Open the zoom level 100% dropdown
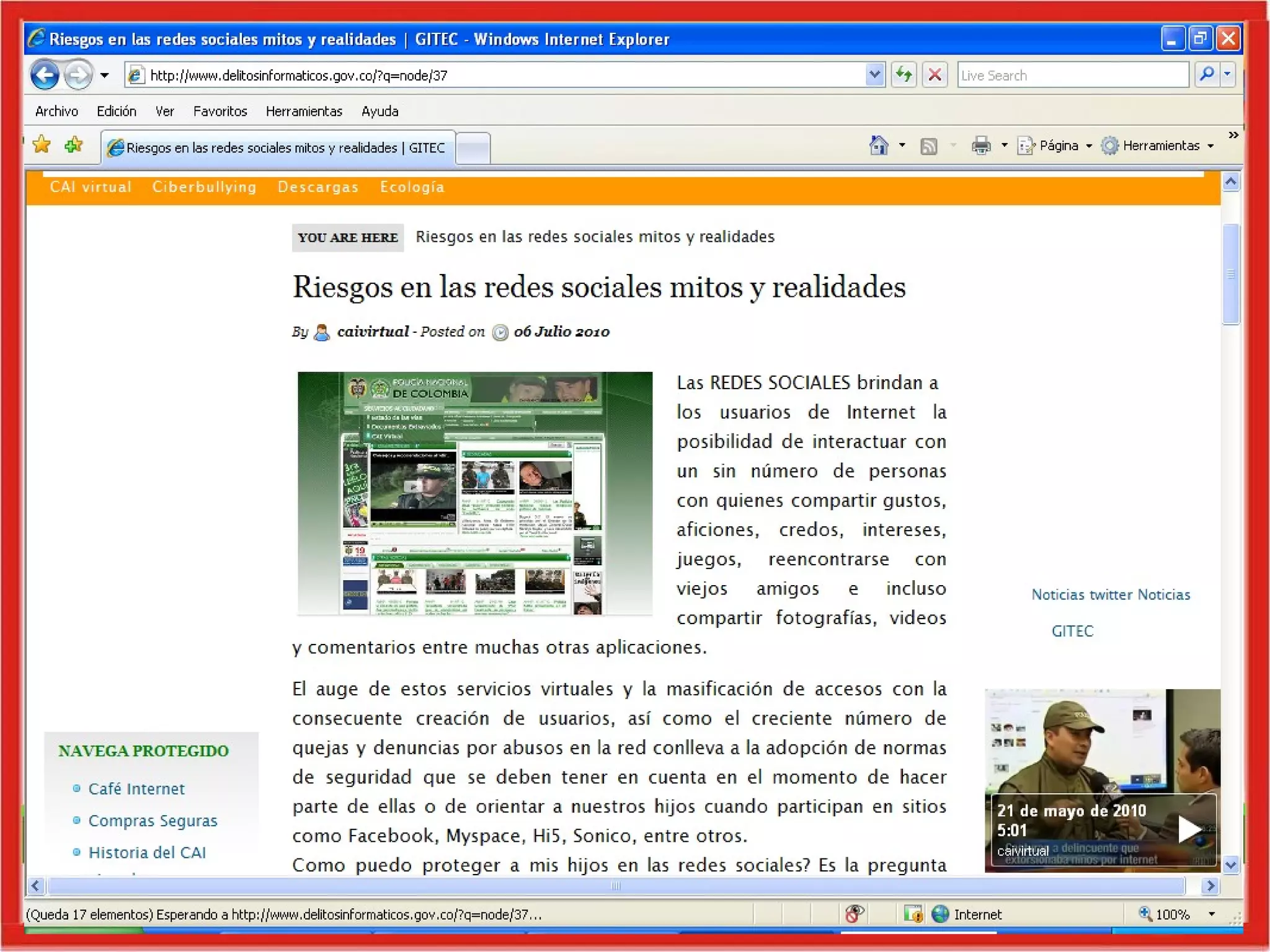The image size is (1270, 952). 1211,914
